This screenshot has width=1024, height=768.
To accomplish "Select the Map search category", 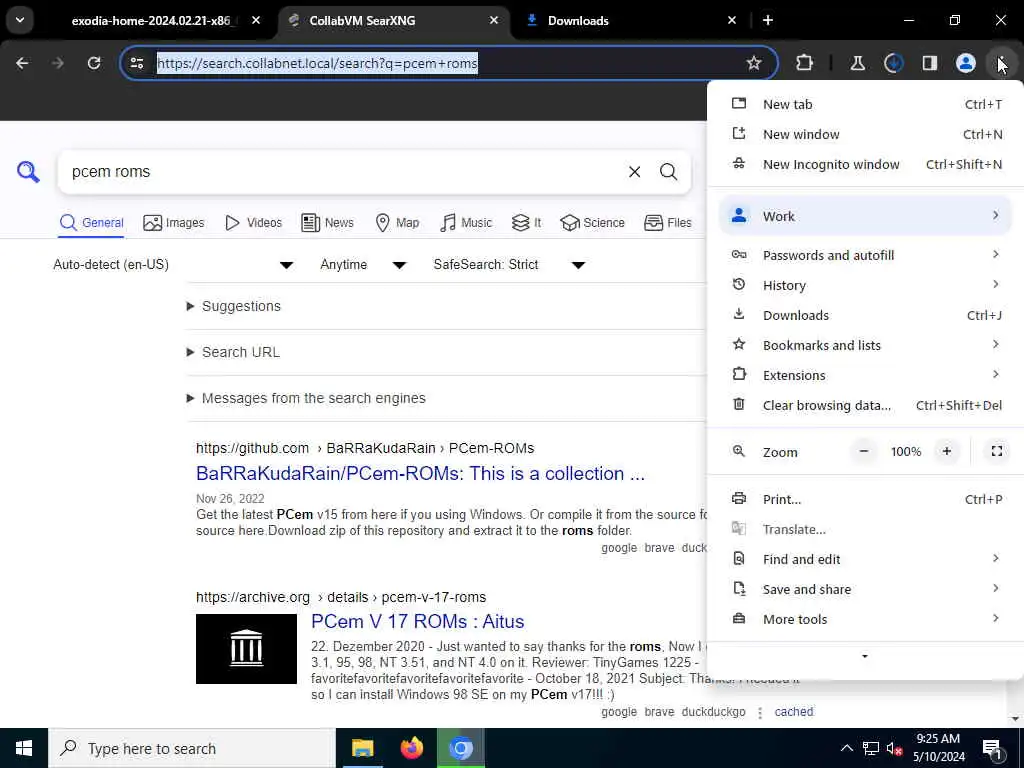I will click(397, 223).
